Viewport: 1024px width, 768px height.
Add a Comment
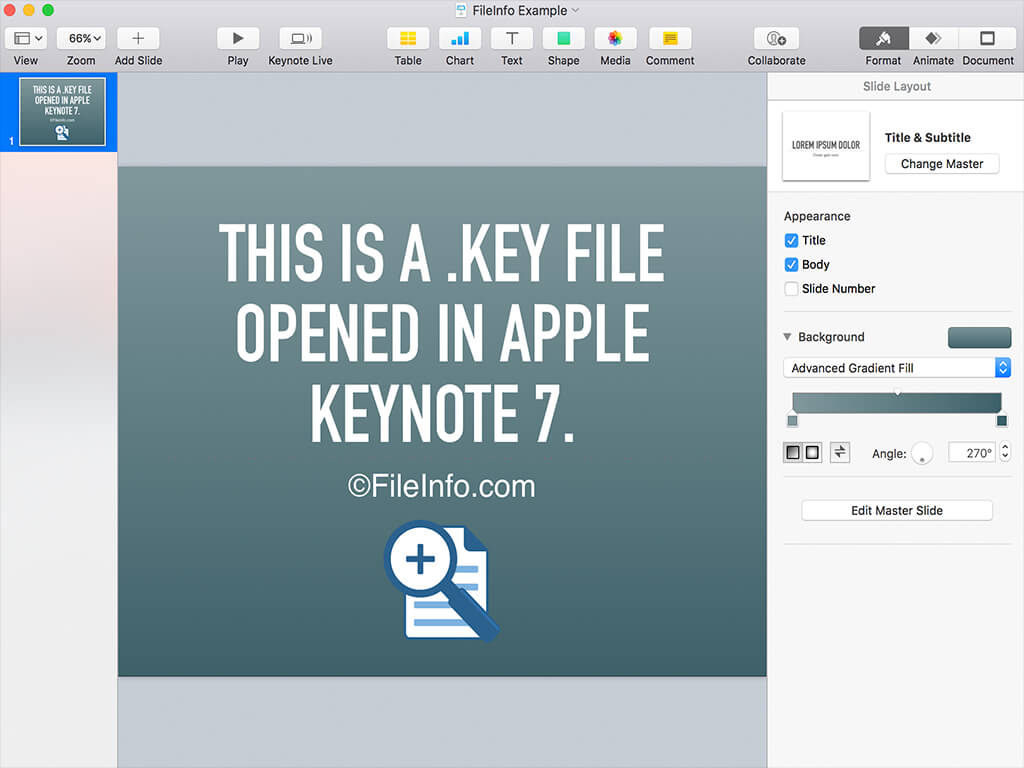[670, 39]
